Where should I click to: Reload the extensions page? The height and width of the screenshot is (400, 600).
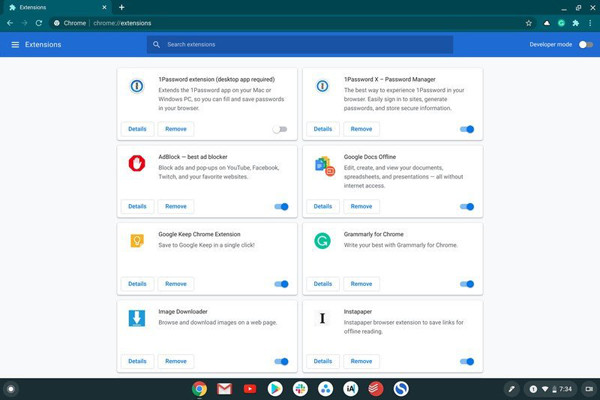(x=39, y=23)
